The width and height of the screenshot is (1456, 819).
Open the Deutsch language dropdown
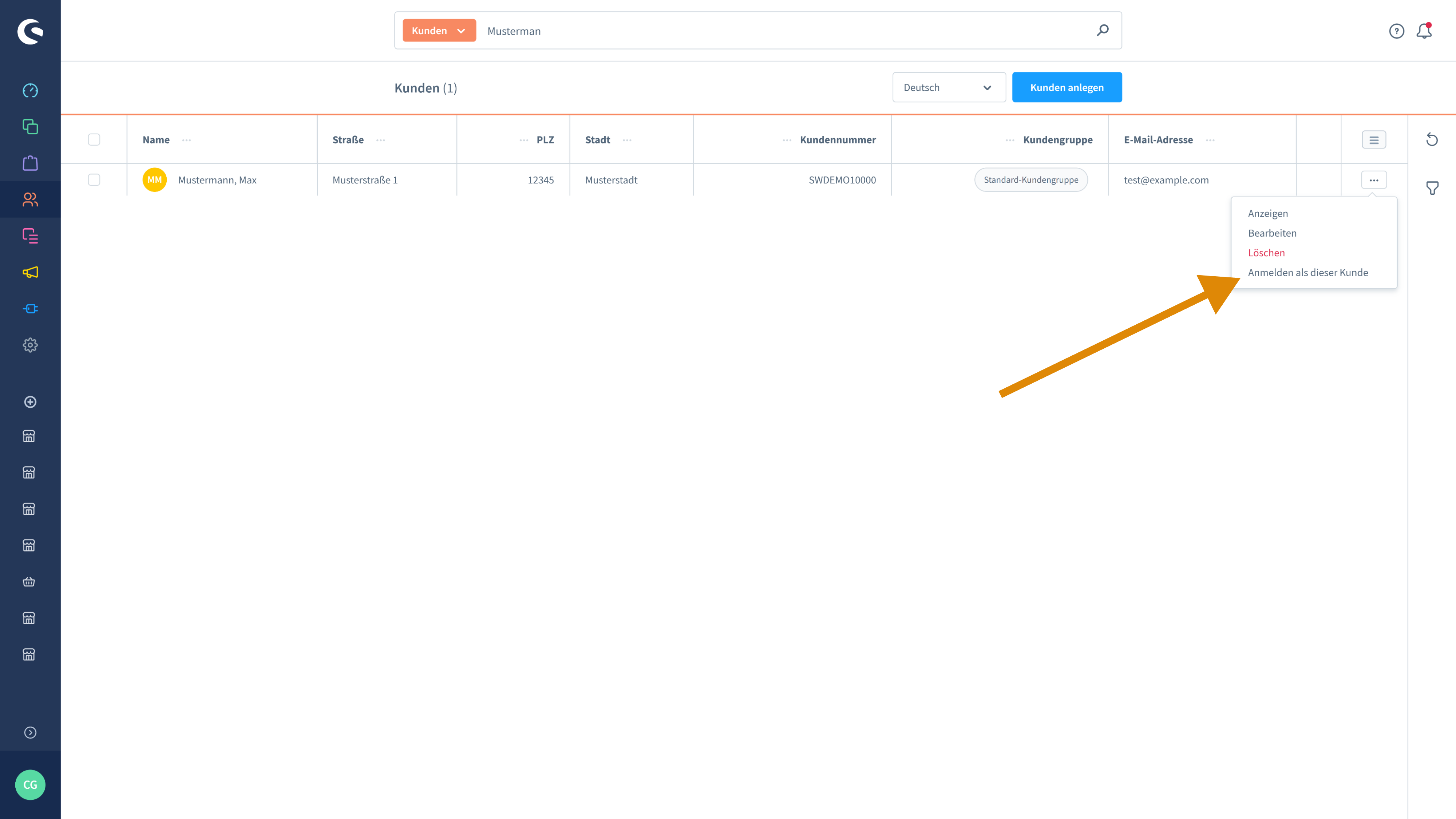949,87
